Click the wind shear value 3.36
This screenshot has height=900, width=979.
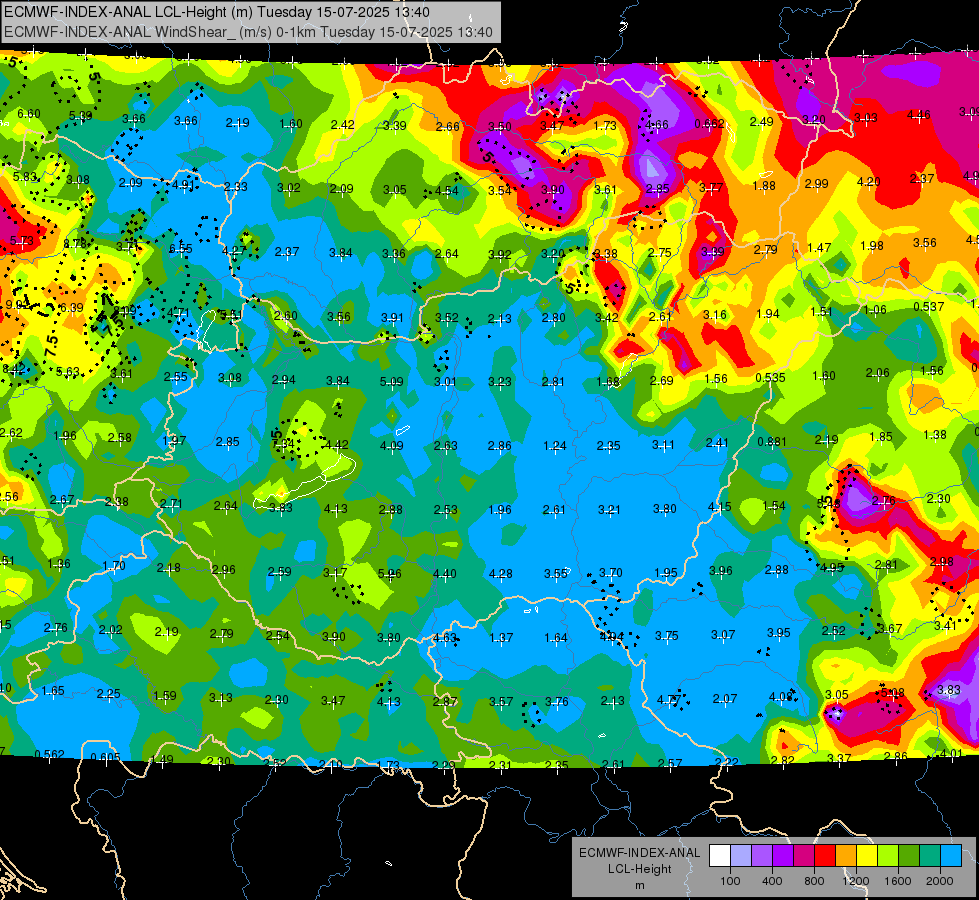[394, 253]
